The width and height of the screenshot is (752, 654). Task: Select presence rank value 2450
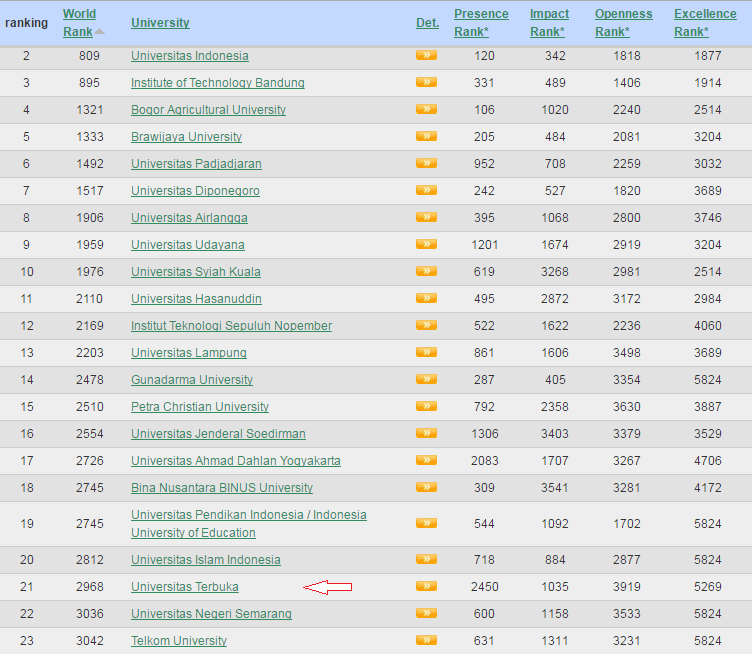click(484, 587)
